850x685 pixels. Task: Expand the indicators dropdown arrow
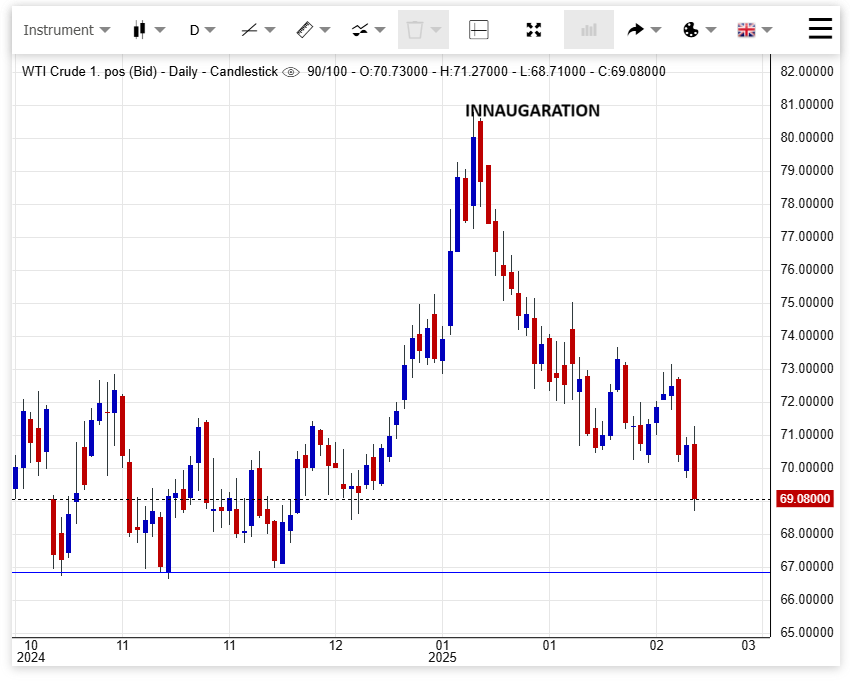(380, 30)
